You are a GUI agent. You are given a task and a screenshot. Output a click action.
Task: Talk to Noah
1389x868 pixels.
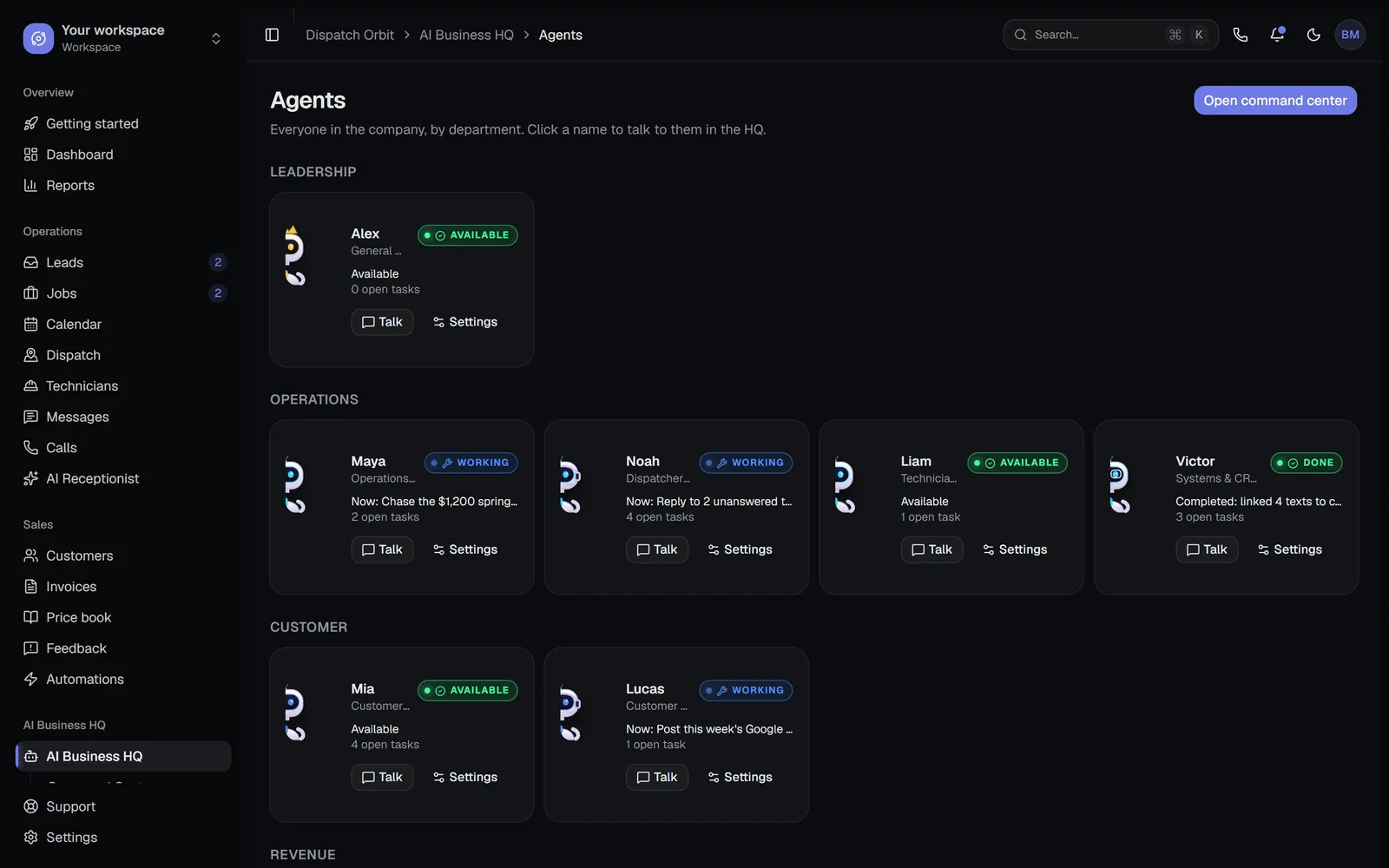(657, 549)
